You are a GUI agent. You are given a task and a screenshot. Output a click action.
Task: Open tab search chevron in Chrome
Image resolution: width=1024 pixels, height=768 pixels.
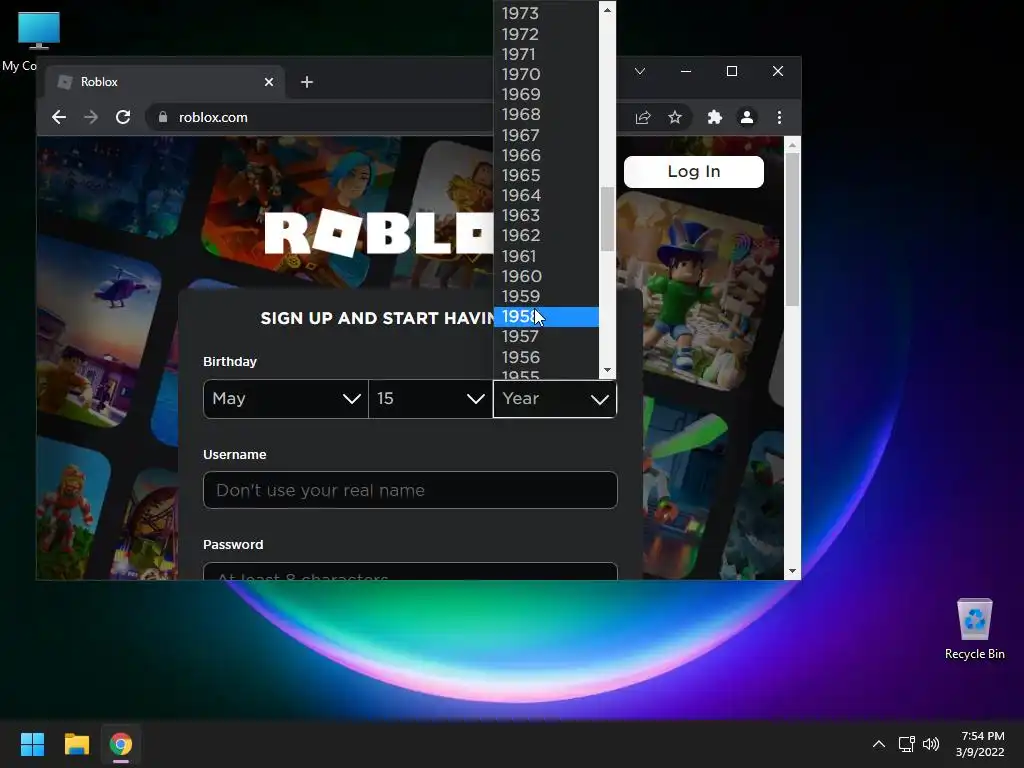(640, 71)
